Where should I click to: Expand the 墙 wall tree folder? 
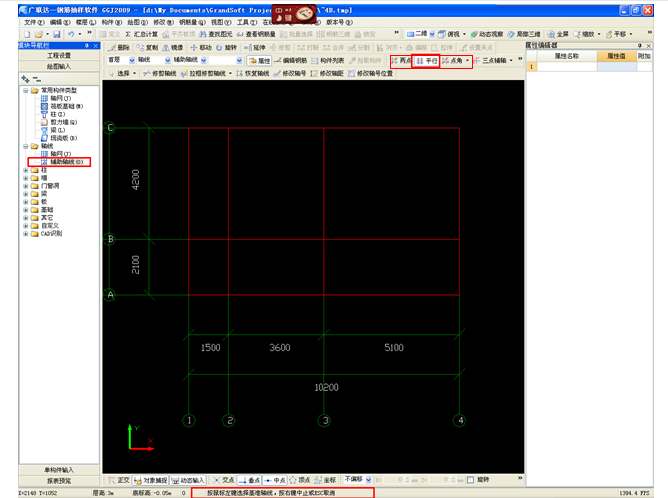coord(26,178)
